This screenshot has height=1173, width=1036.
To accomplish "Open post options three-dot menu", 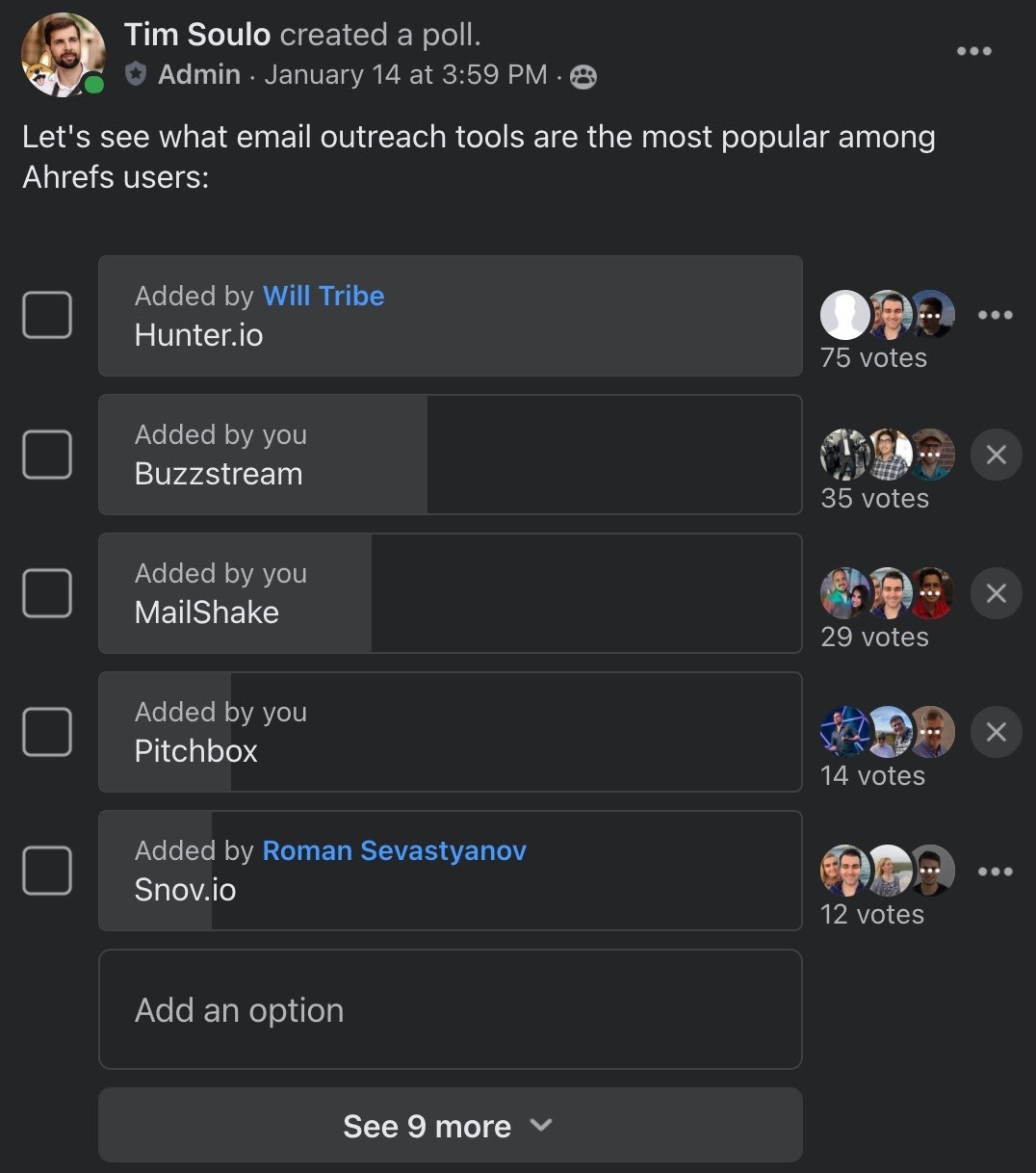I will click(973, 51).
